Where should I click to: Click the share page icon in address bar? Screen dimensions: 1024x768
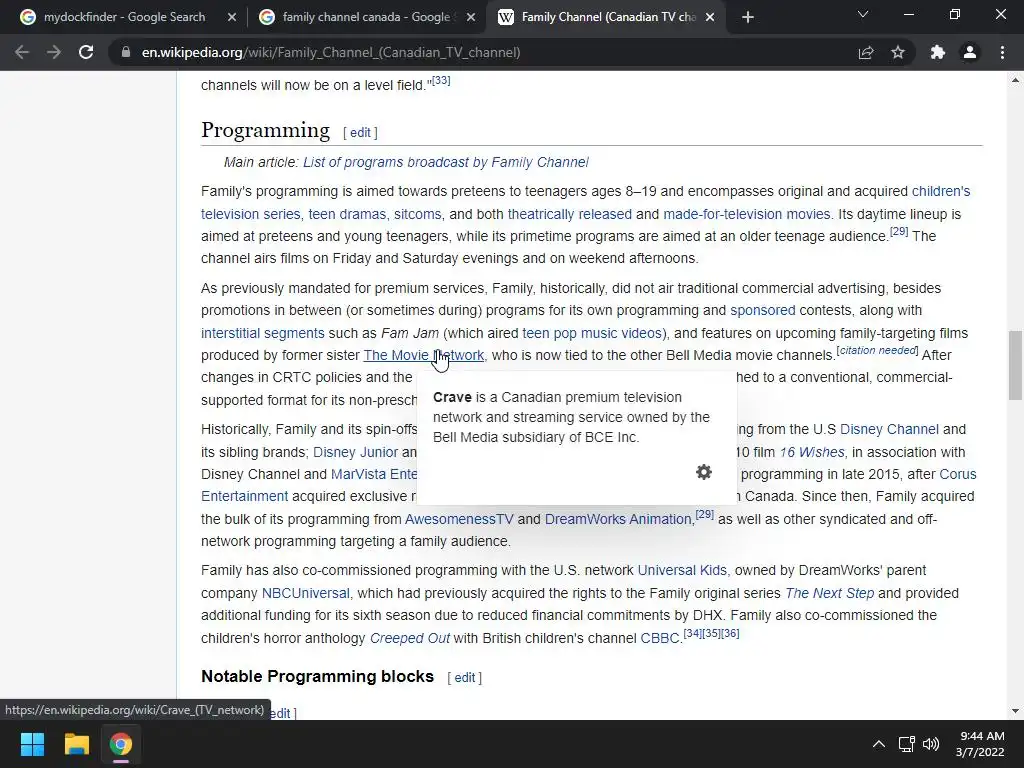point(866,52)
